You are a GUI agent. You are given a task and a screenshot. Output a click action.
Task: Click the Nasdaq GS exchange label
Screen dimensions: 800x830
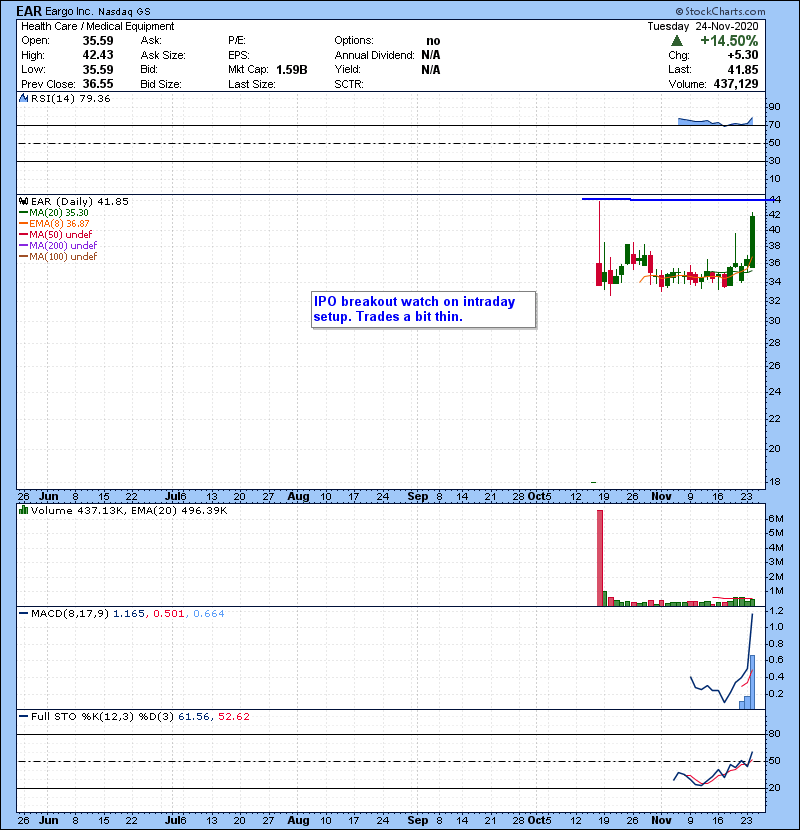(x=124, y=11)
